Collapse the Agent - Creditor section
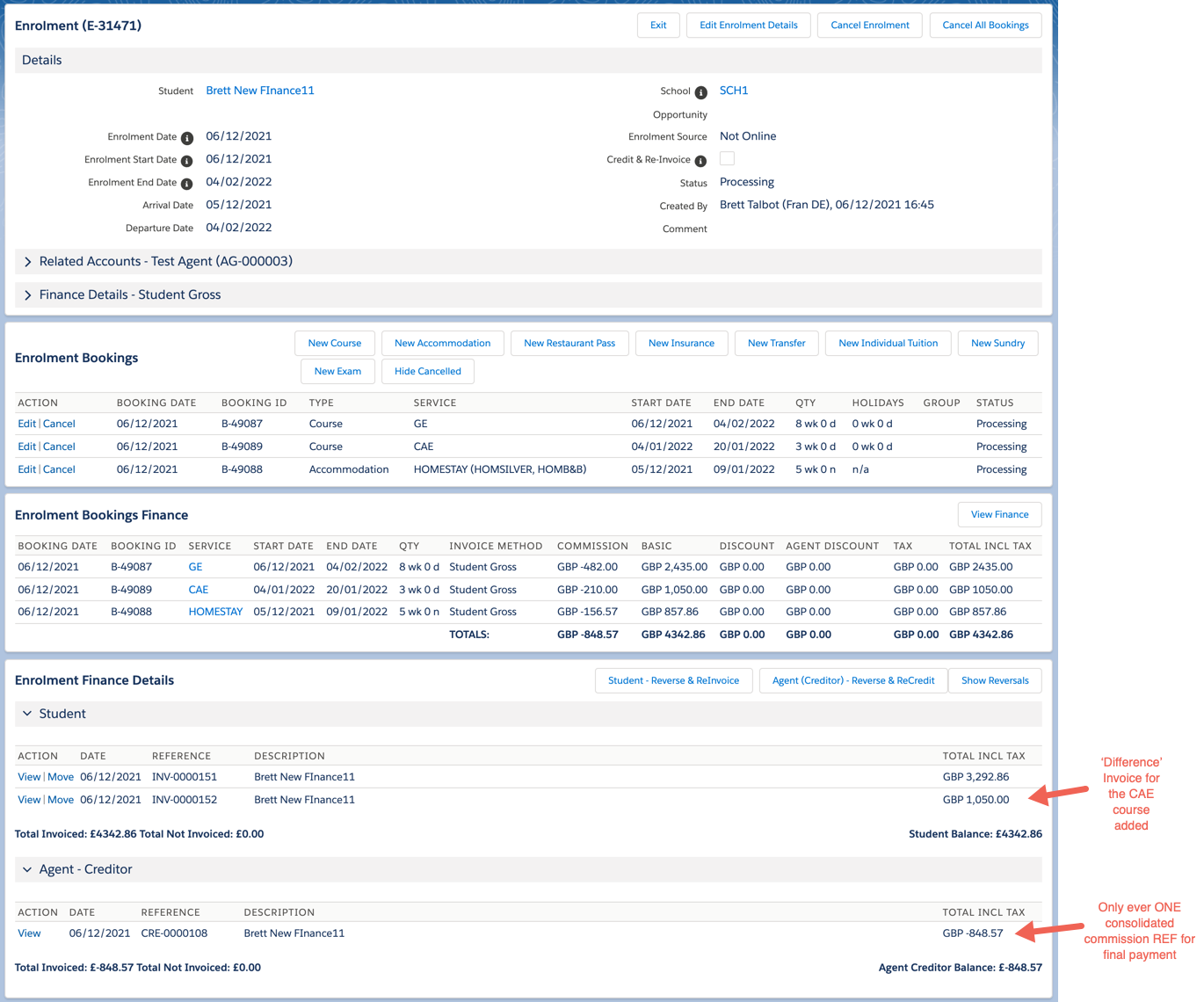Screen dimensions: 1204x1002 [x=27, y=869]
